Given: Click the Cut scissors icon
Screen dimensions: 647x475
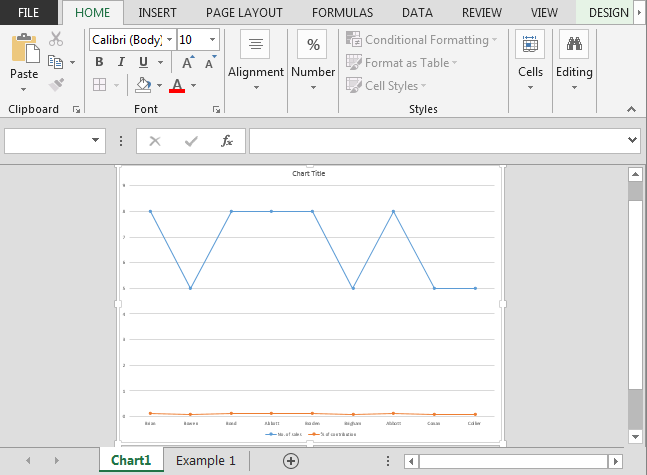Looking at the screenshot, I should [56, 39].
